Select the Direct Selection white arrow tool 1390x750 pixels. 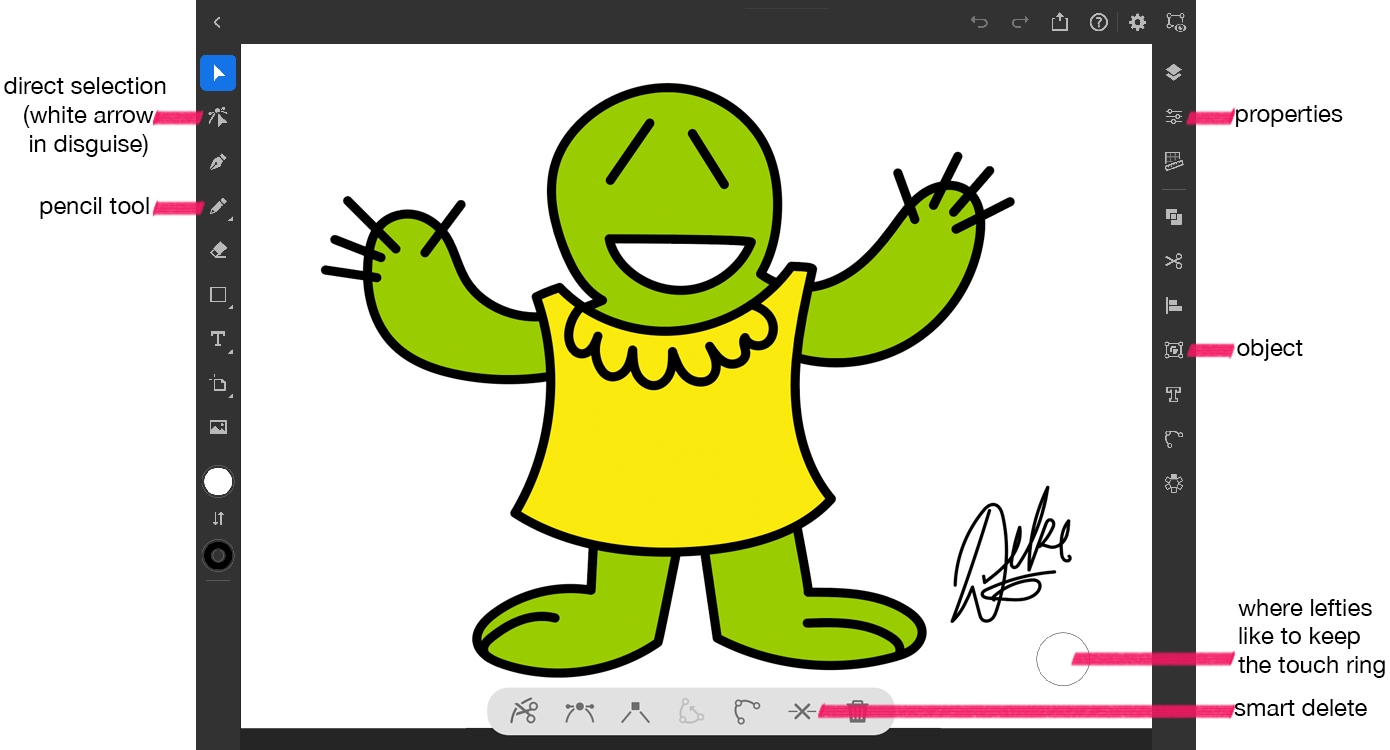click(217, 117)
